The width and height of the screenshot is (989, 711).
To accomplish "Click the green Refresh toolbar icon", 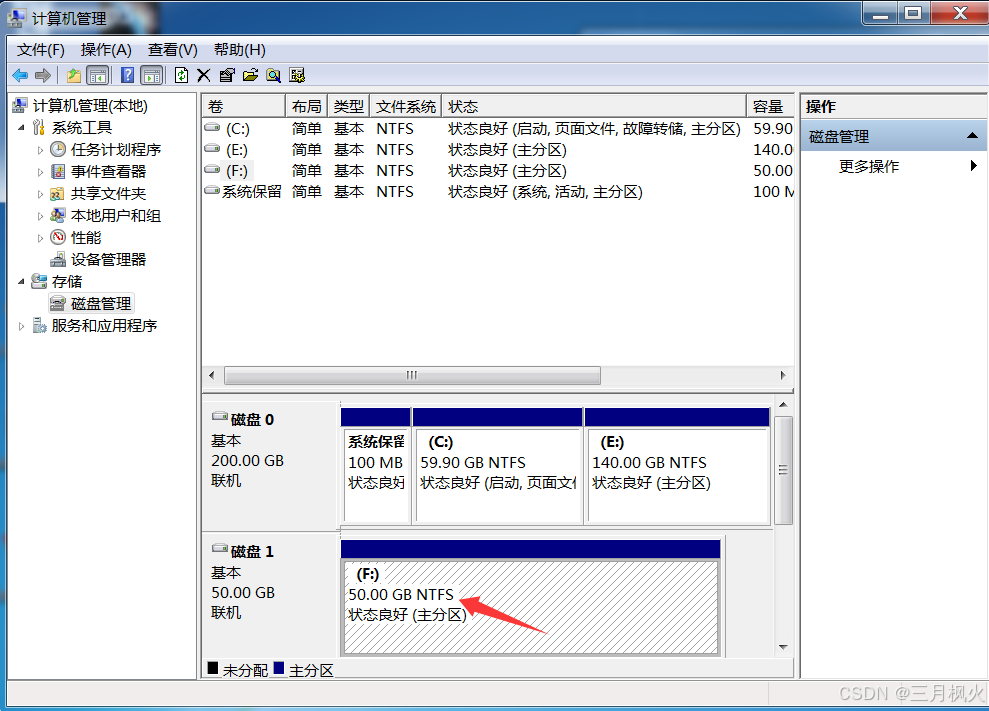I will click(x=182, y=76).
